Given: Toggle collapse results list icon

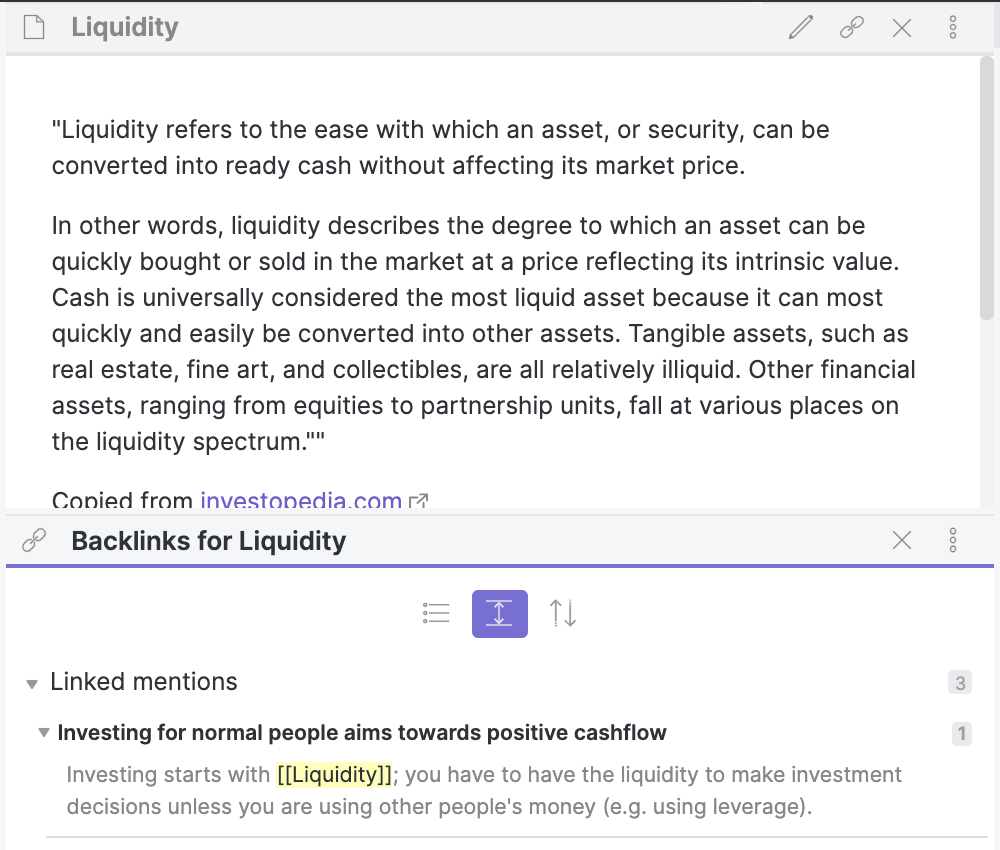Looking at the screenshot, I should pyautogui.click(x=436, y=613).
